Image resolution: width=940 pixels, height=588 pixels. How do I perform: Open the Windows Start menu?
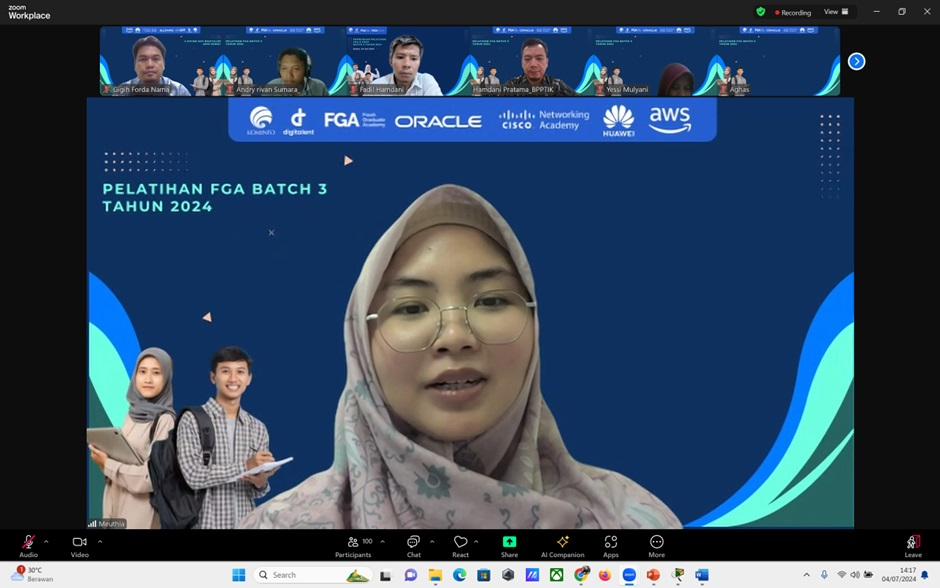pos(239,575)
